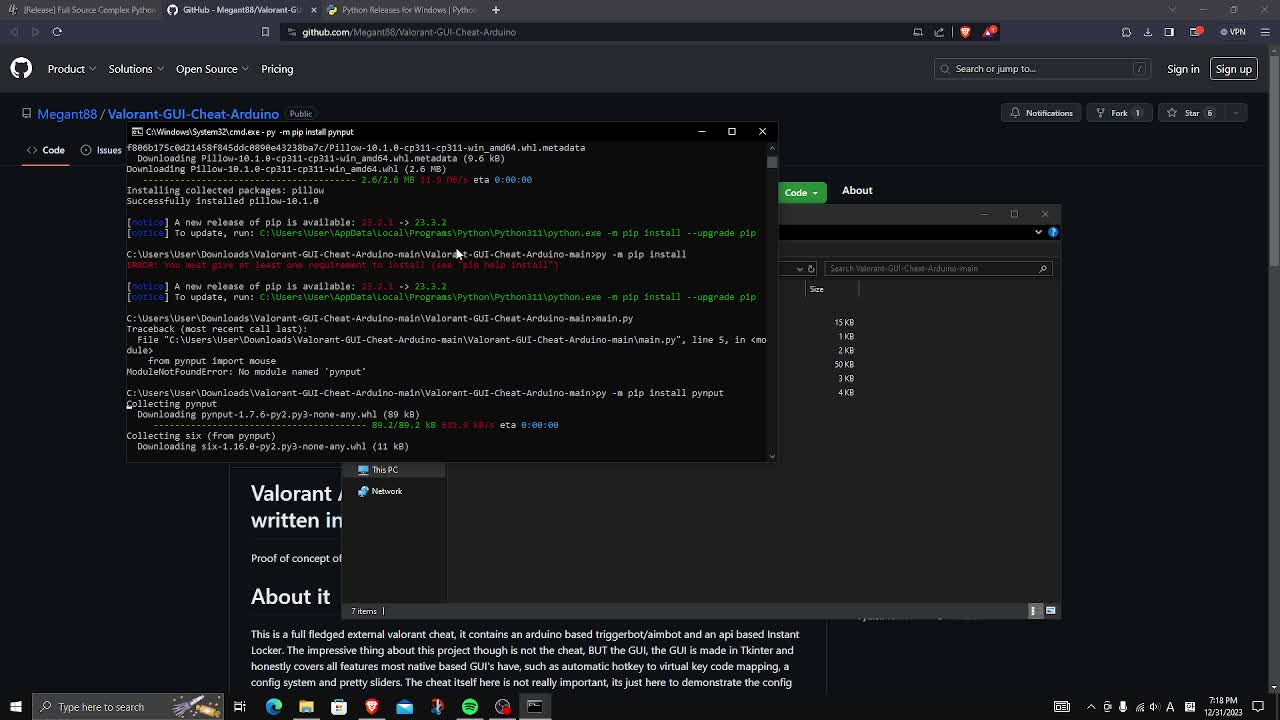Open the Mail app from the taskbar
The width and height of the screenshot is (1280, 720).
404,706
